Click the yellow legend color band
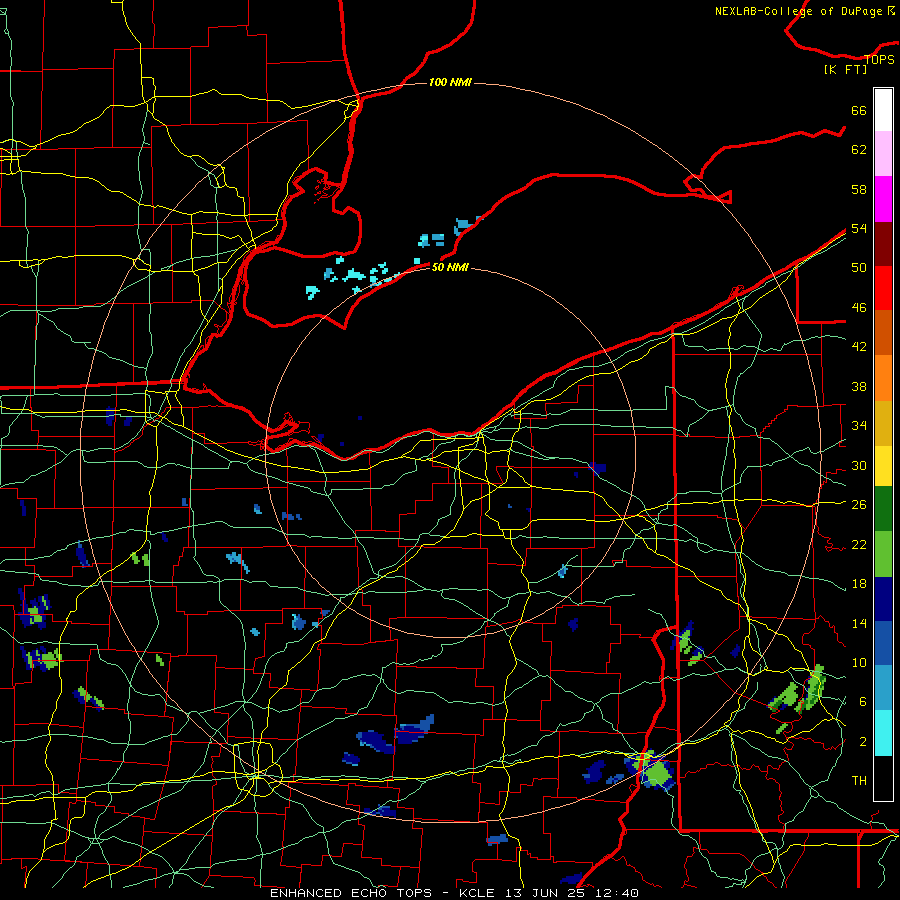900x900 pixels. click(883, 466)
